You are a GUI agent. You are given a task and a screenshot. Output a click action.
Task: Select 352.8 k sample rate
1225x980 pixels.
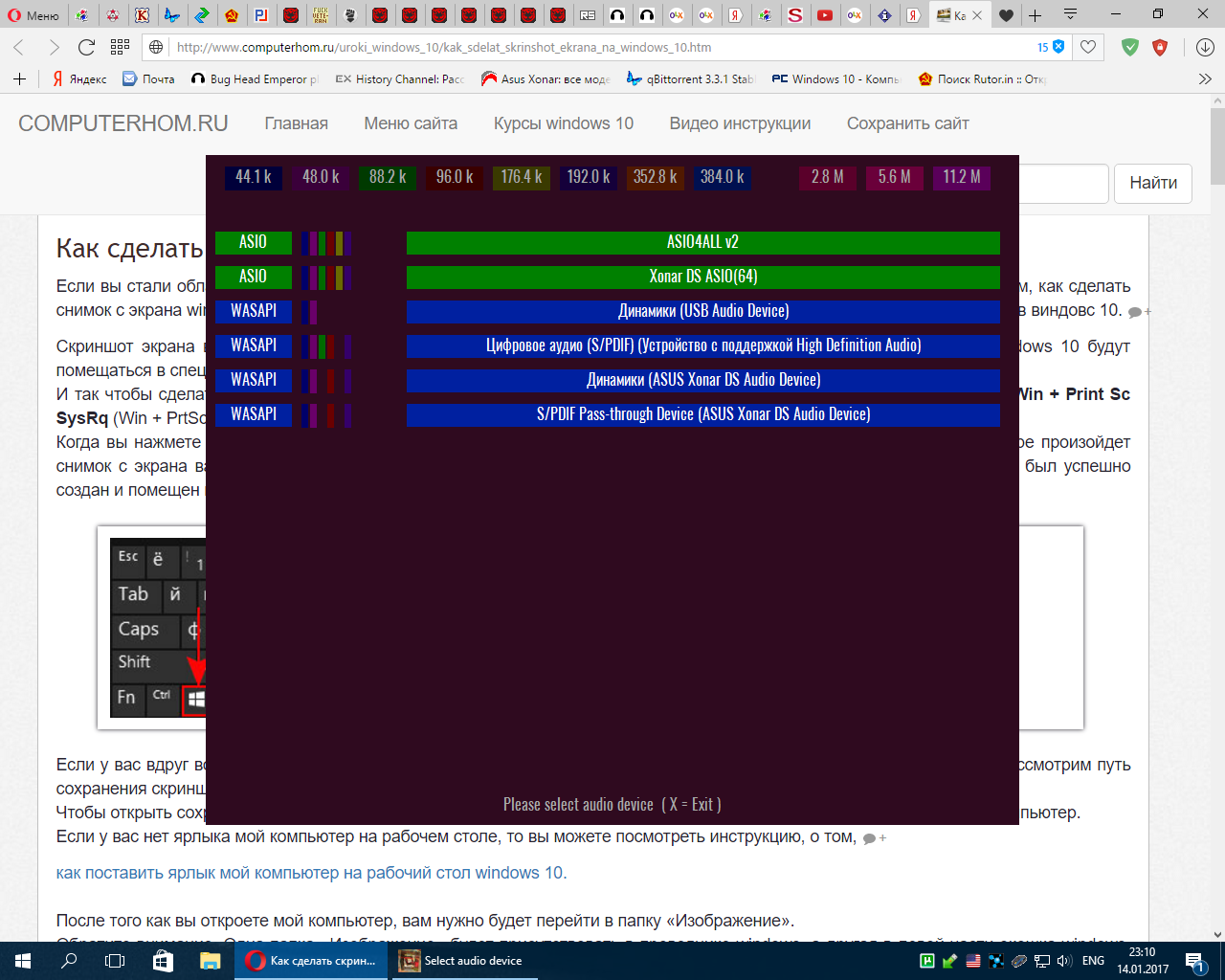tap(656, 177)
